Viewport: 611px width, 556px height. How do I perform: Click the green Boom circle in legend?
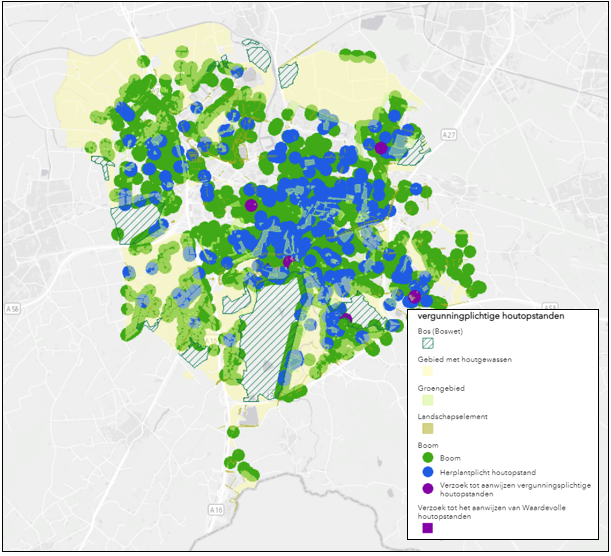pyautogui.click(x=428, y=457)
